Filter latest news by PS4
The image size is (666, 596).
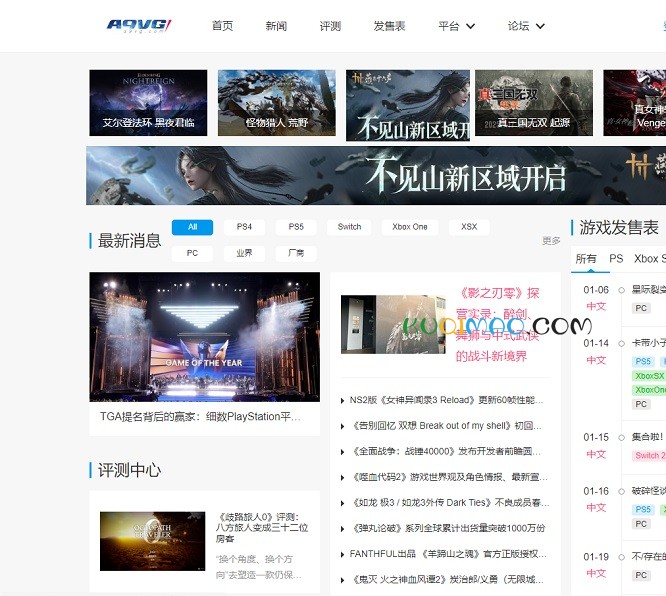(244, 227)
